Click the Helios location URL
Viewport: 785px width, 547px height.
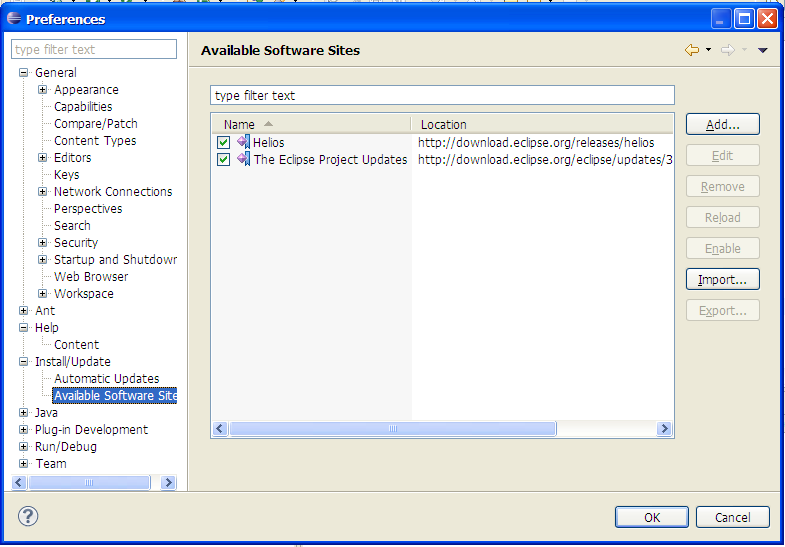tap(536, 143)
